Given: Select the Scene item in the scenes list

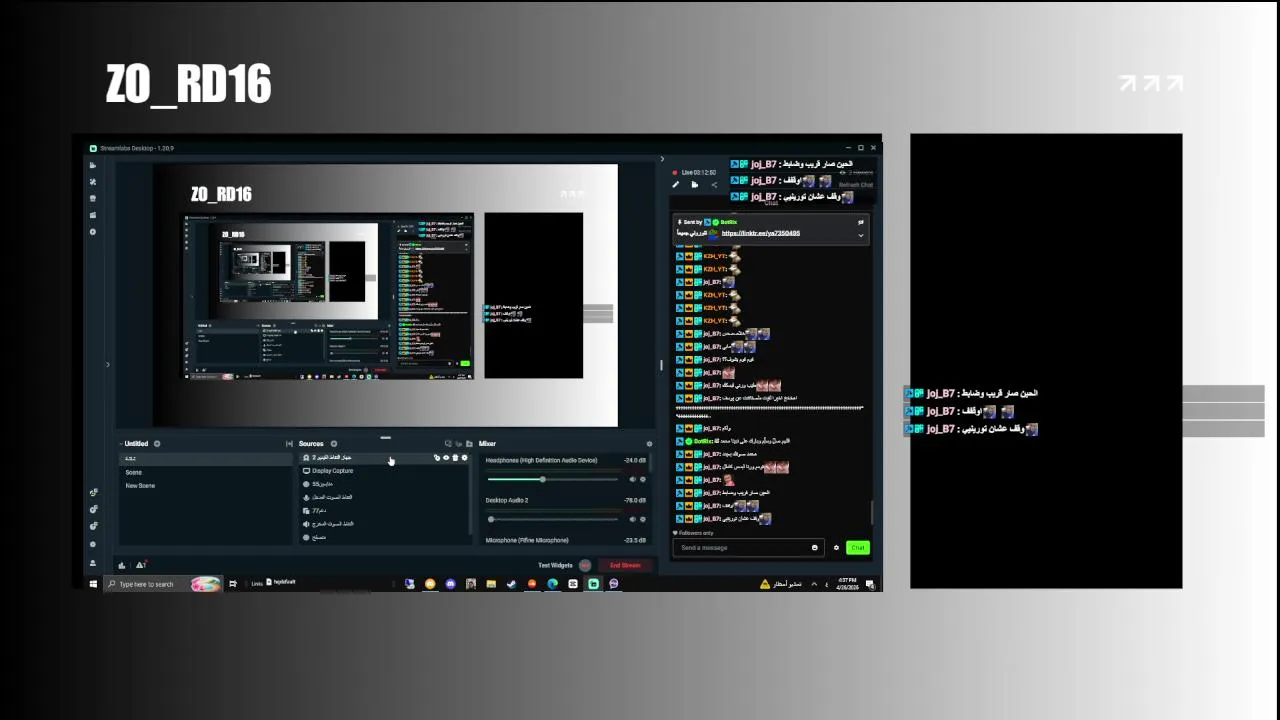Looking at the screenshot, I should [x=205, y=472].
